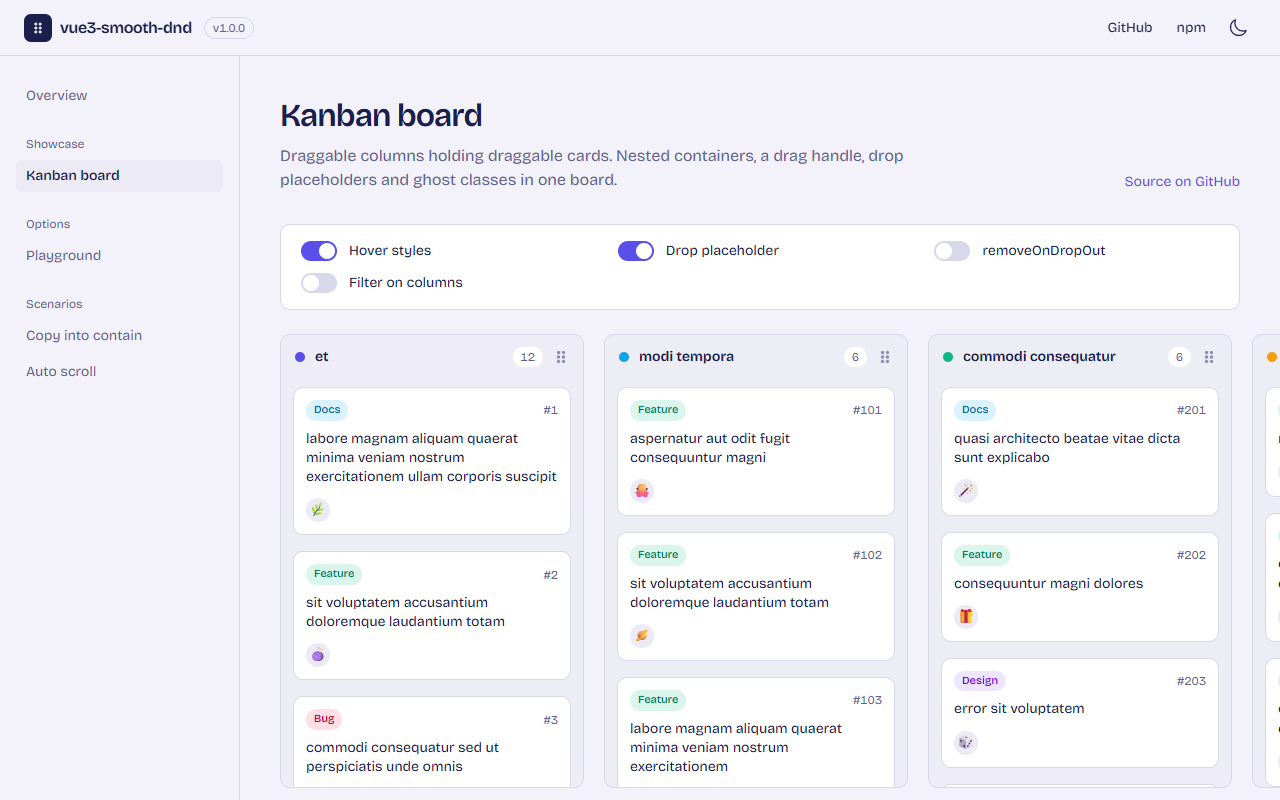Click the Feature tag on card #103

[658, 700]
